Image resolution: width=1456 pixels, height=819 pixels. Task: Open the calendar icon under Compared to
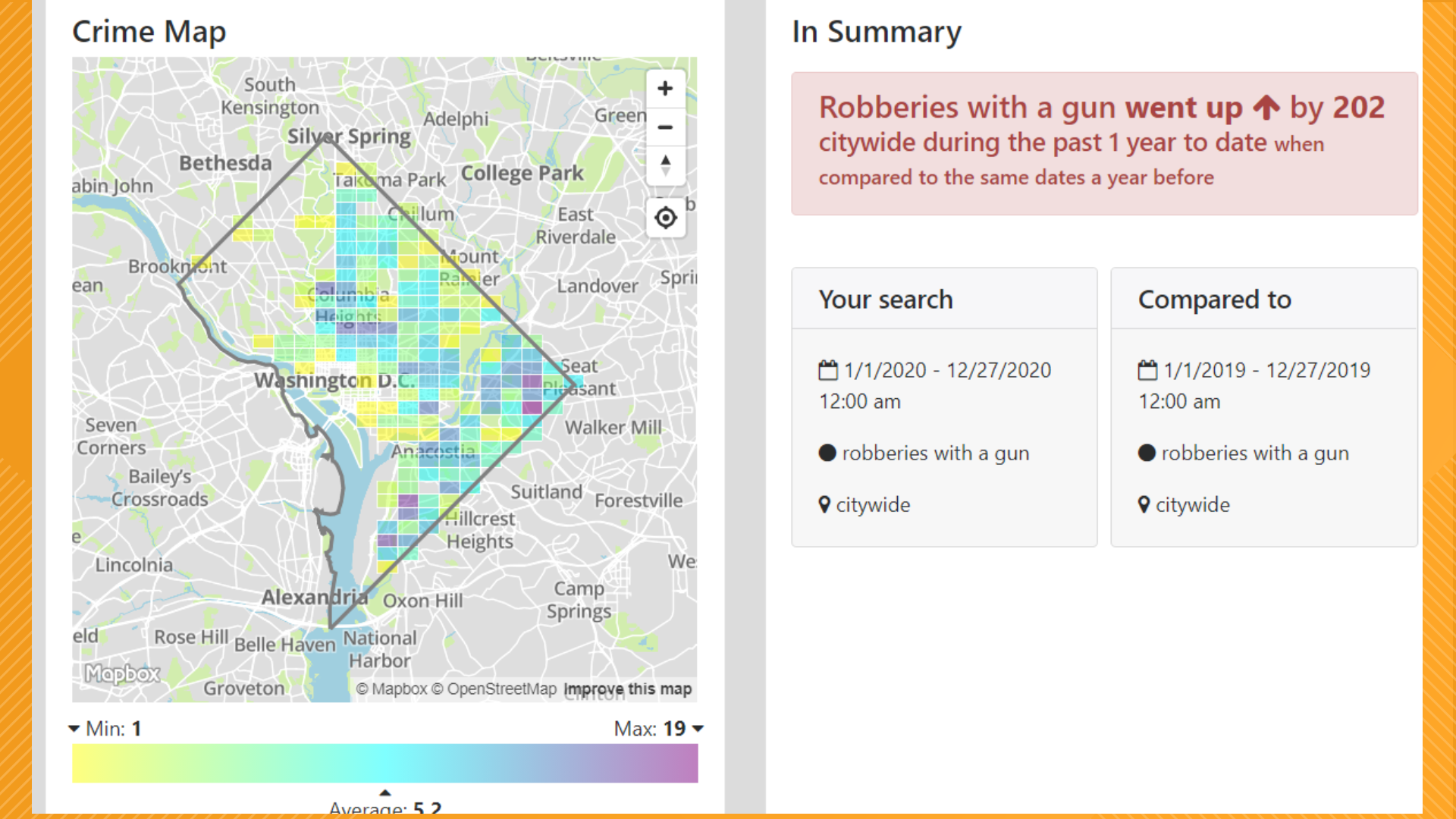click(1147, 369)
